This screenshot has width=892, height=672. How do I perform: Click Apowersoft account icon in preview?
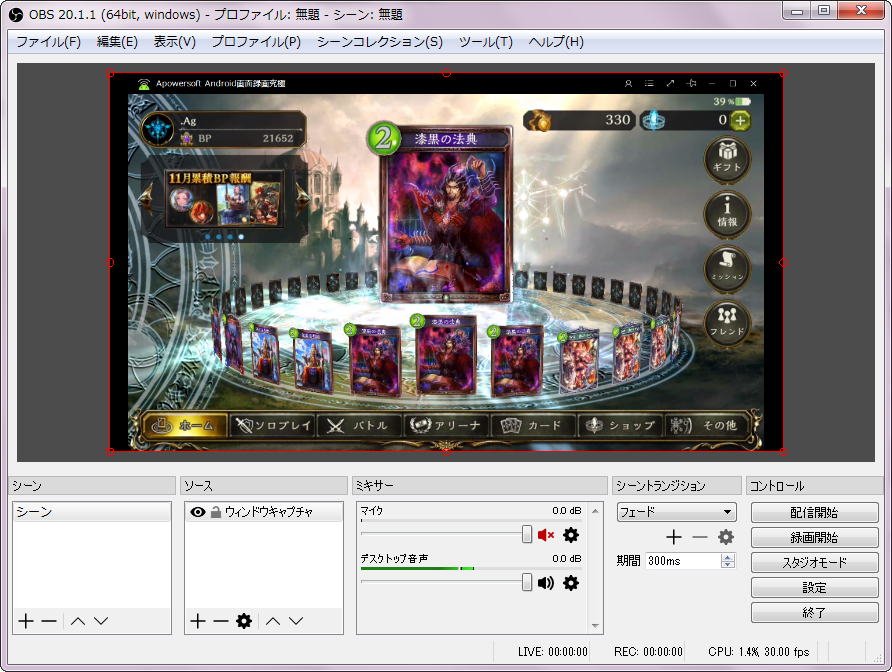629,84
